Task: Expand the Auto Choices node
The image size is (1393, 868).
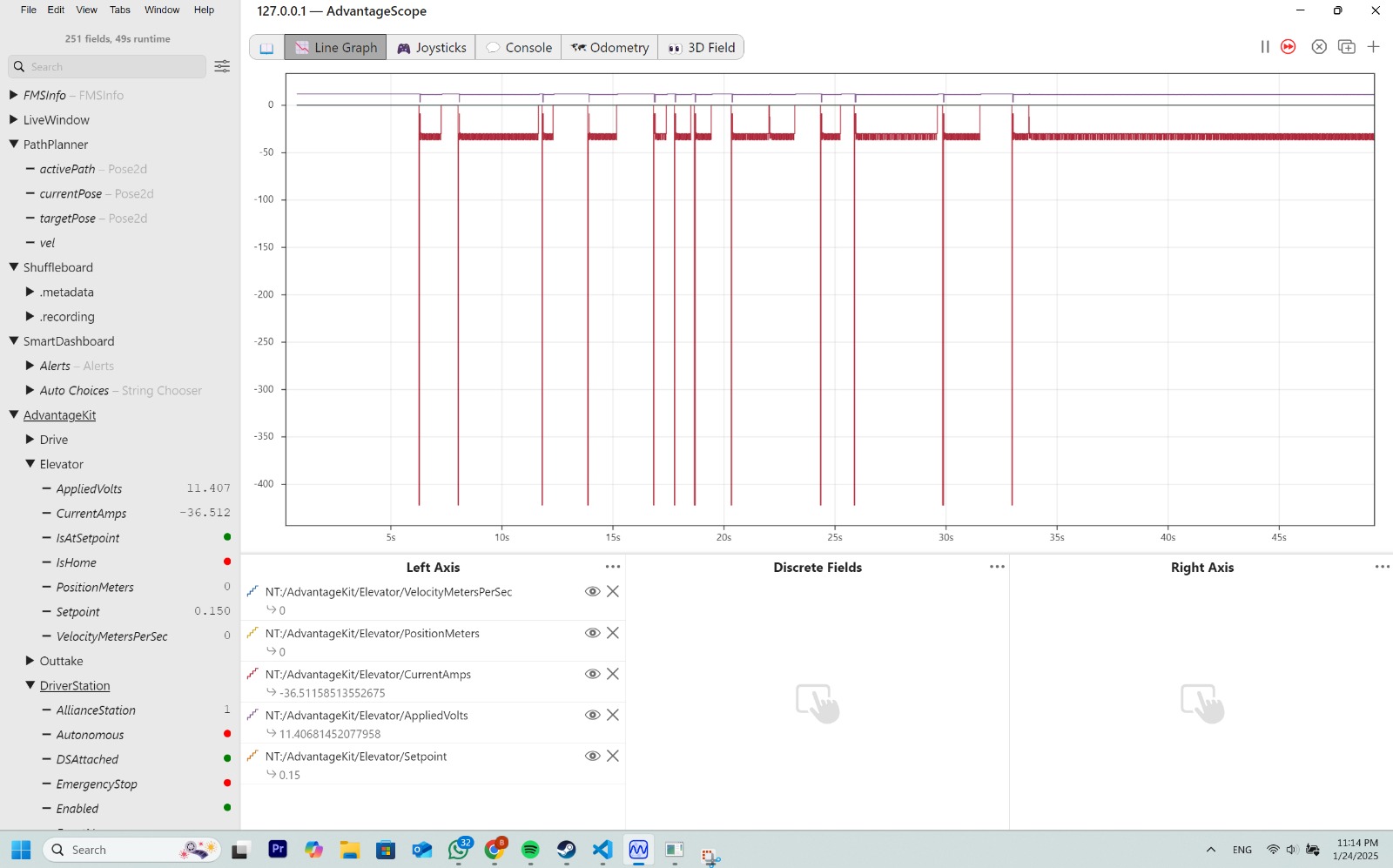Action: [30, 390]
